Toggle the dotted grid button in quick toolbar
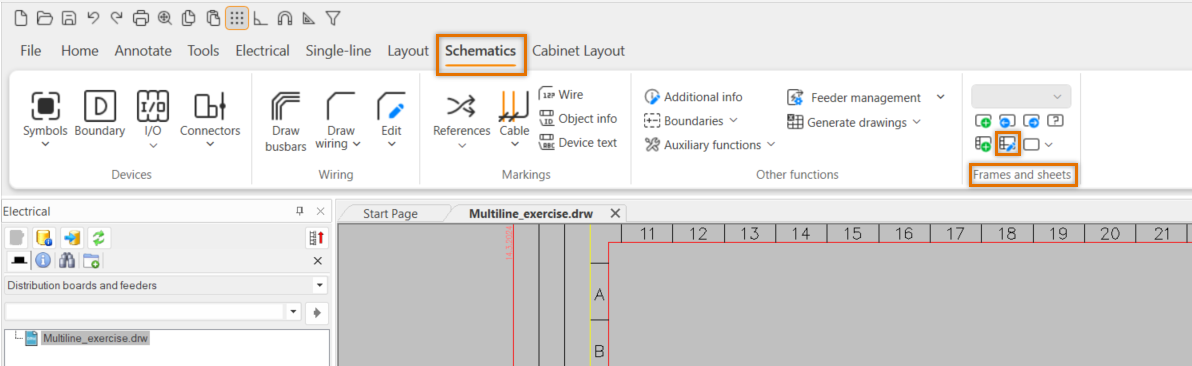1192x366 pixels. pyautogui.click(x=237, y=18)
